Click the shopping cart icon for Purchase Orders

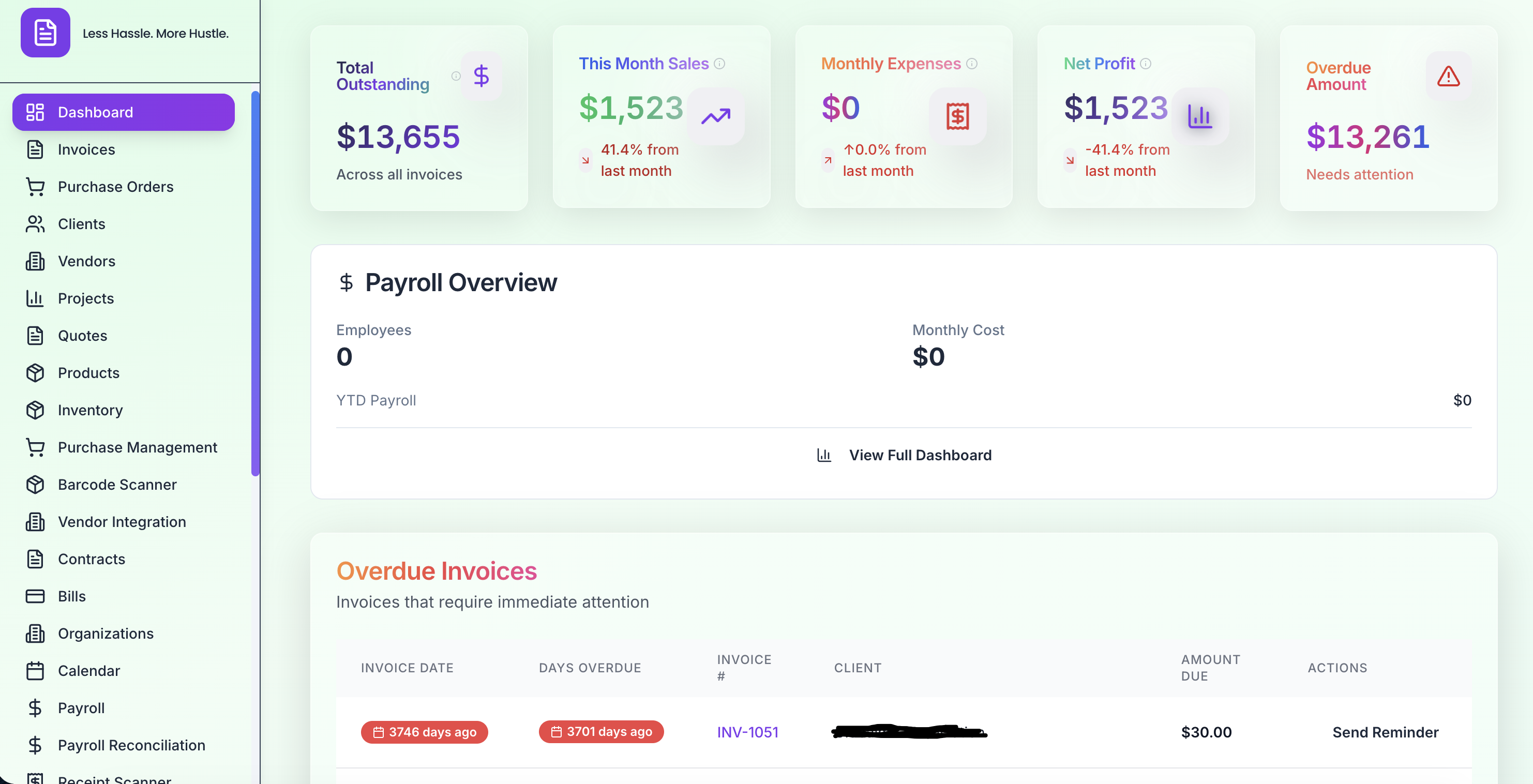(x=35, y=187)
